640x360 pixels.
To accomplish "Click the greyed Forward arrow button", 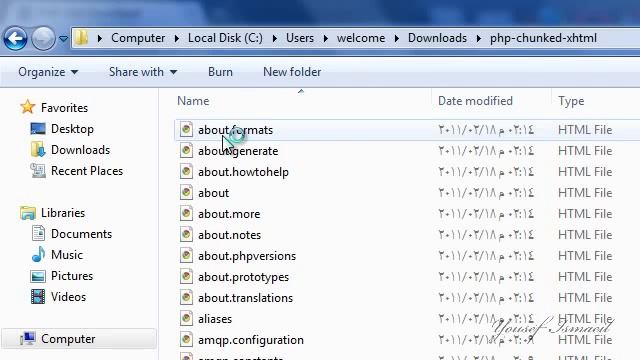I will [43, 39].
